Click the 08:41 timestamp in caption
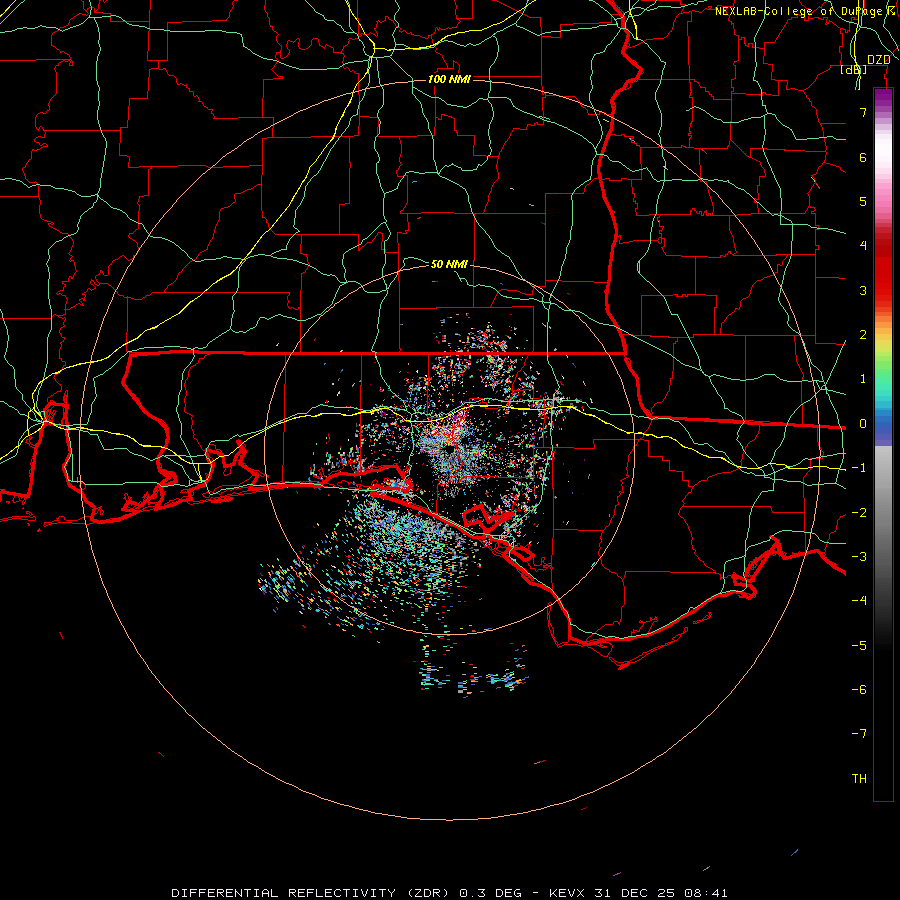Viewport: 900px width, 900px height. (x=706, y=893)
